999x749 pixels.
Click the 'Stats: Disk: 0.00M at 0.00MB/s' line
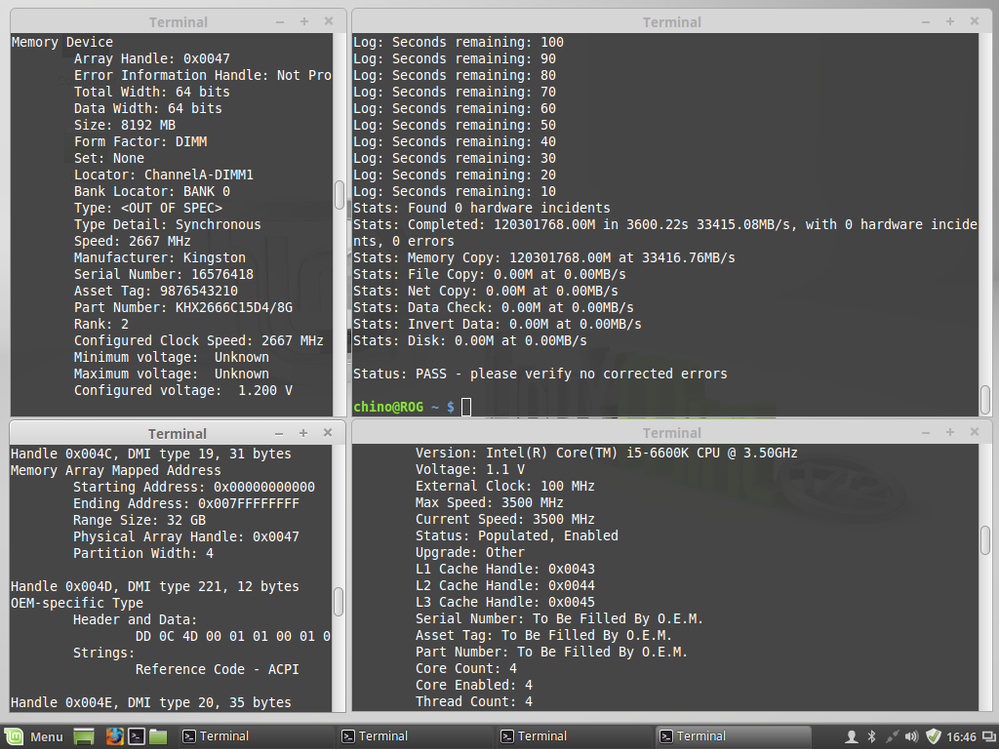coord(470,341)
